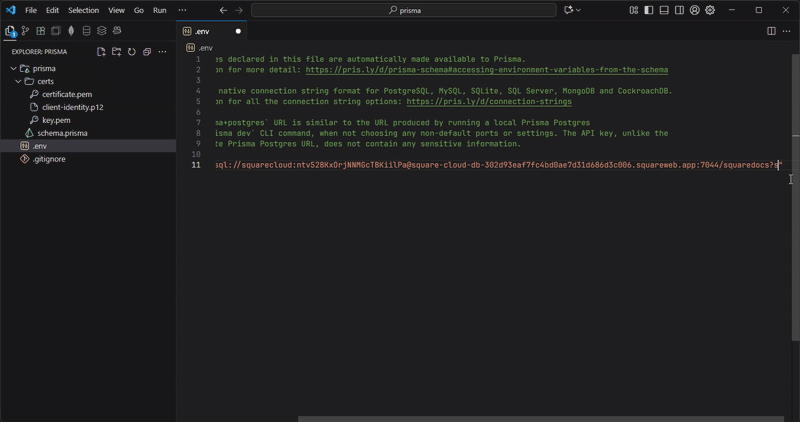This screenshot has height=422, width=800.
Task: Refresh the Explorer file tree
Action: (x=131, y=52)
